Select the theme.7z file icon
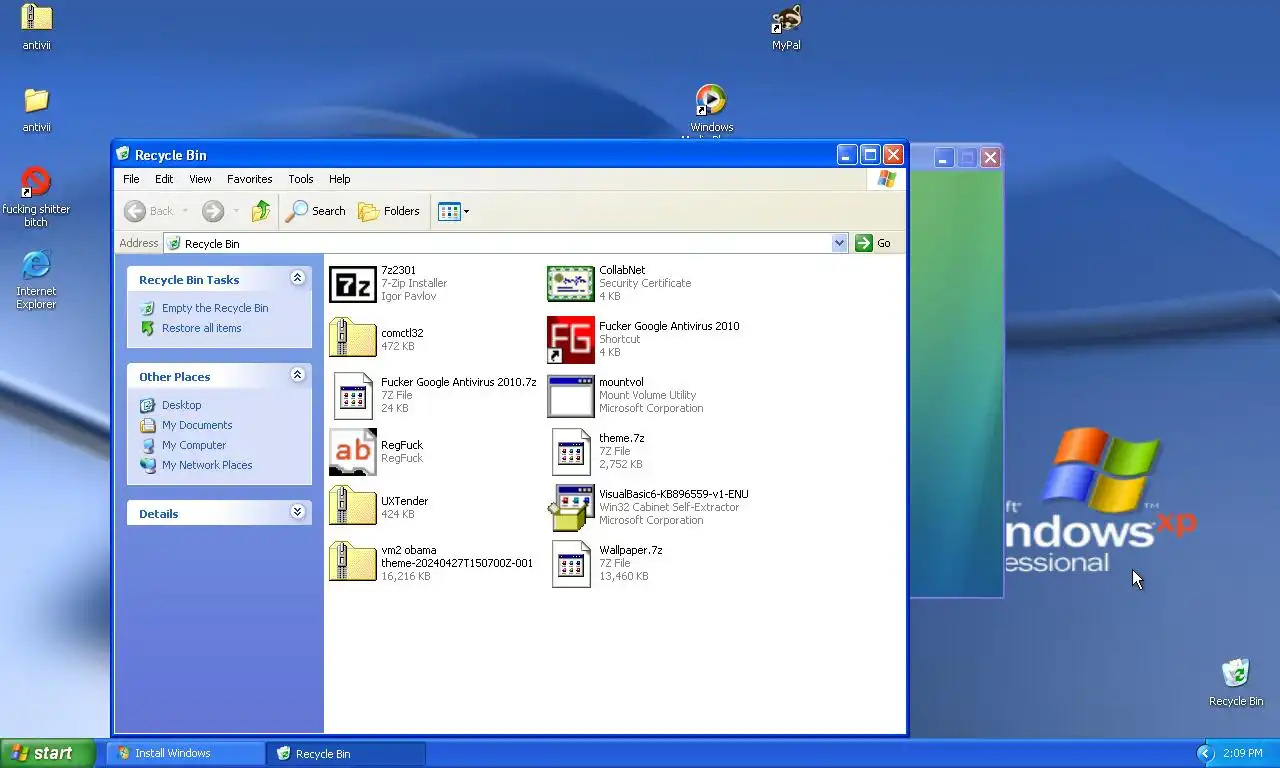This screenshot has width=1280, height=768. [570, 451]
